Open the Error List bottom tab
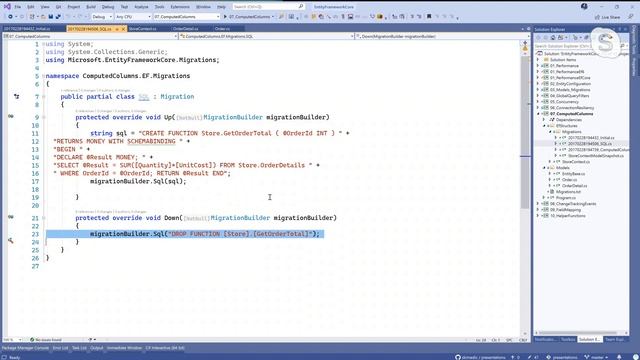 (x=60, y=348)
